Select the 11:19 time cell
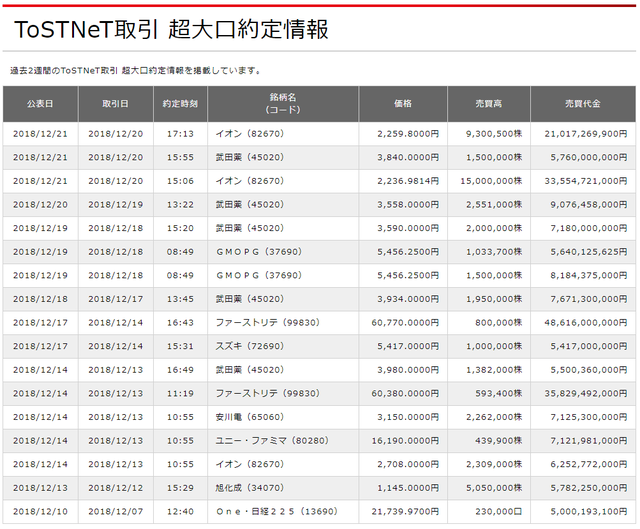This screenshot has height=529, width=640. click(x=180, y=393)
